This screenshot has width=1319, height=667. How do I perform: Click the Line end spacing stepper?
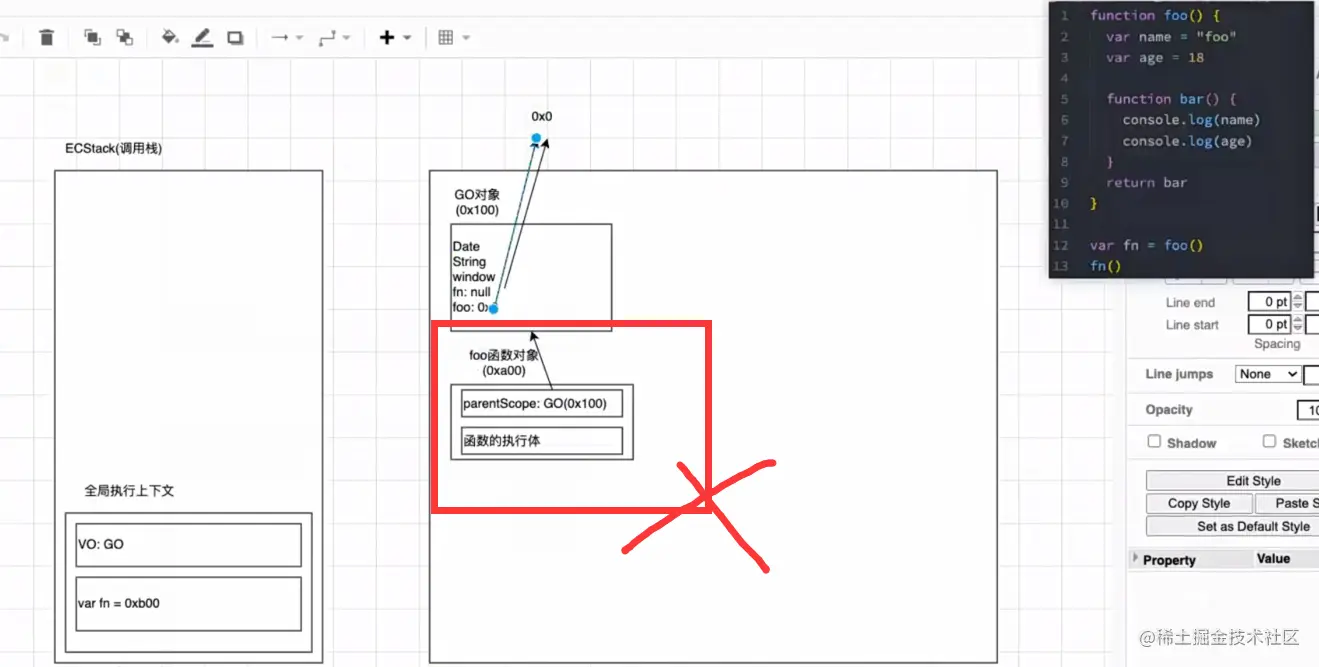pos(1298,302)
